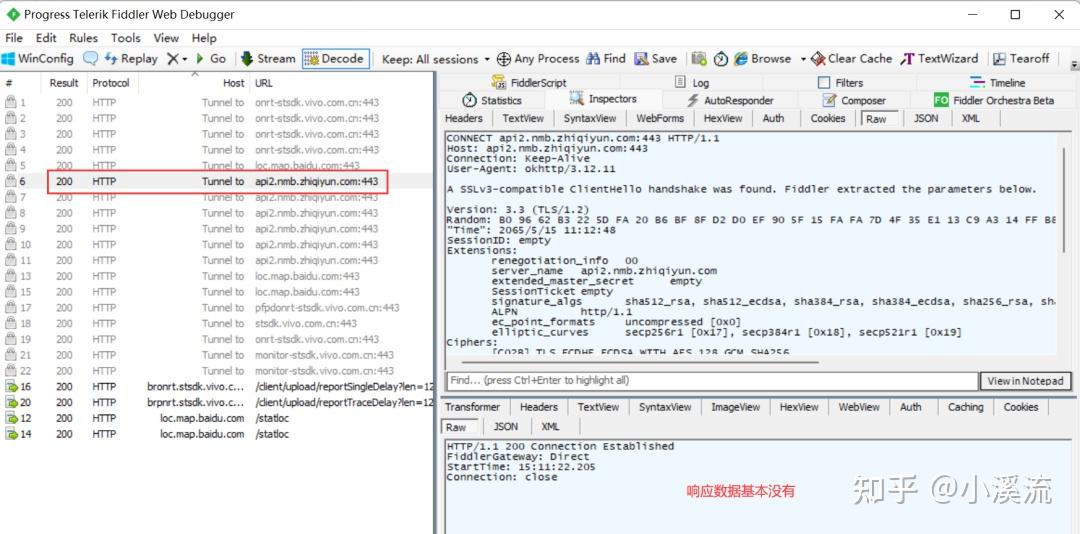Open the Fiddler Orchestra Beta tab
Viewport: 1080px width, 534px height.
pyautogui.click(x=994, y=100)
